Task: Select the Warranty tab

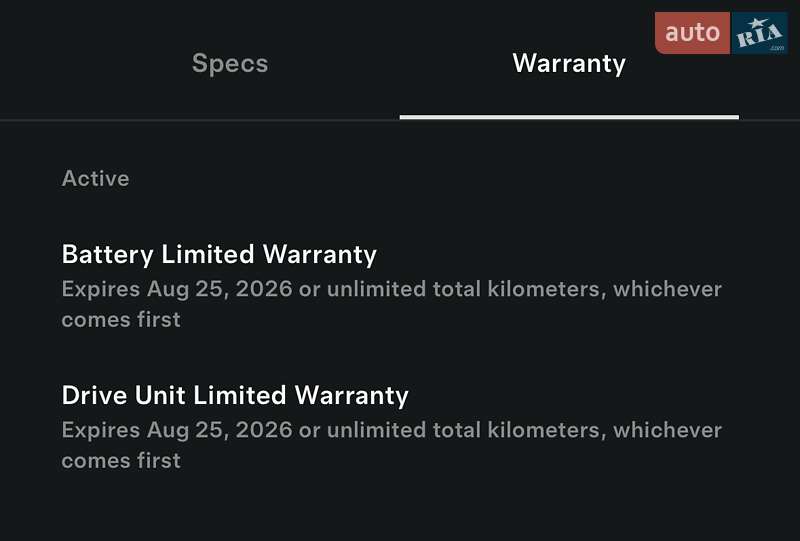Action: pos(569,64)
